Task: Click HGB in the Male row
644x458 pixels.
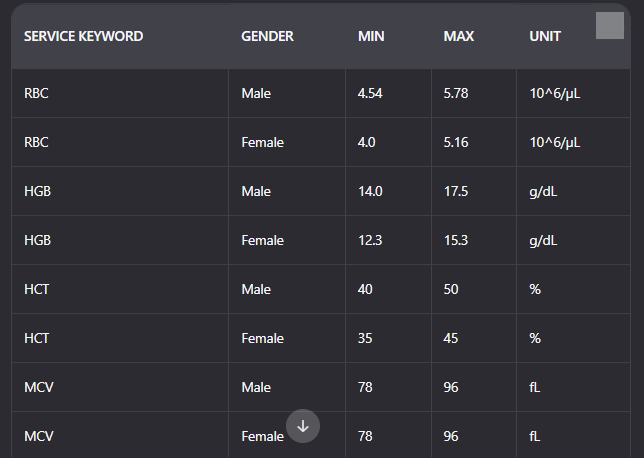Action: click(x=37, y=191)
